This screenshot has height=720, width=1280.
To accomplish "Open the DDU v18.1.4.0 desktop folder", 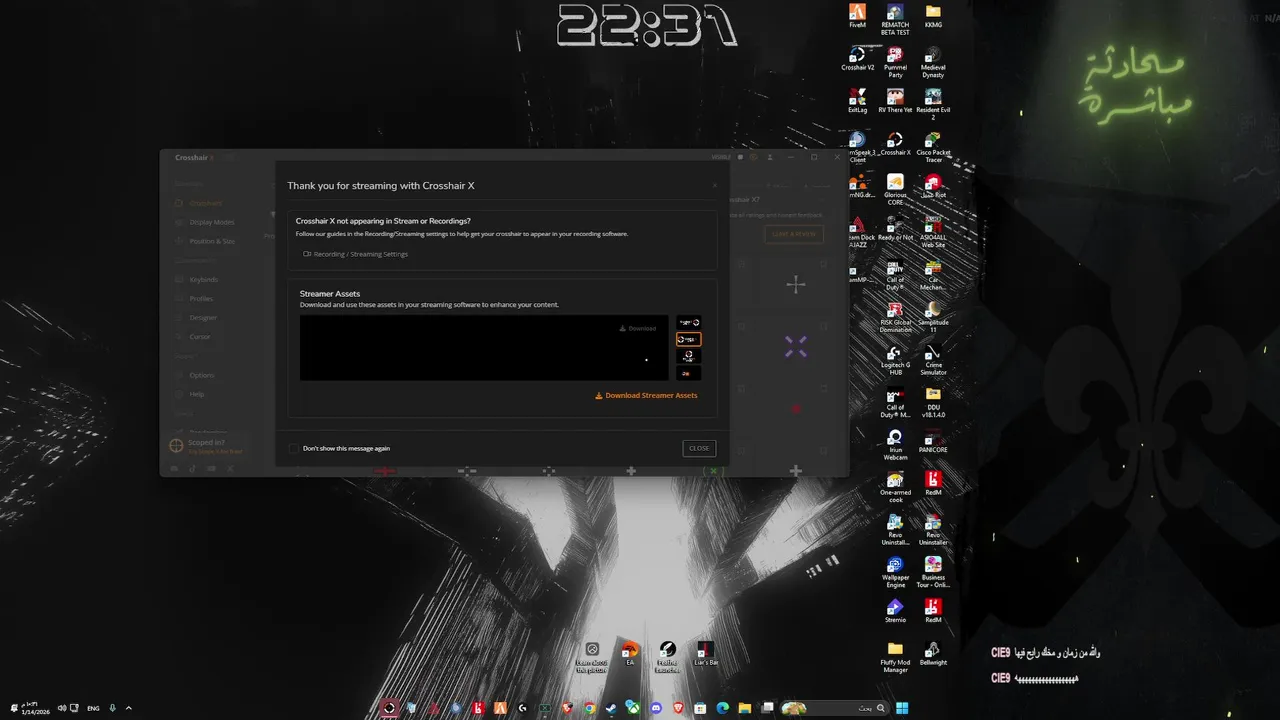I will [x=933, y=402].
